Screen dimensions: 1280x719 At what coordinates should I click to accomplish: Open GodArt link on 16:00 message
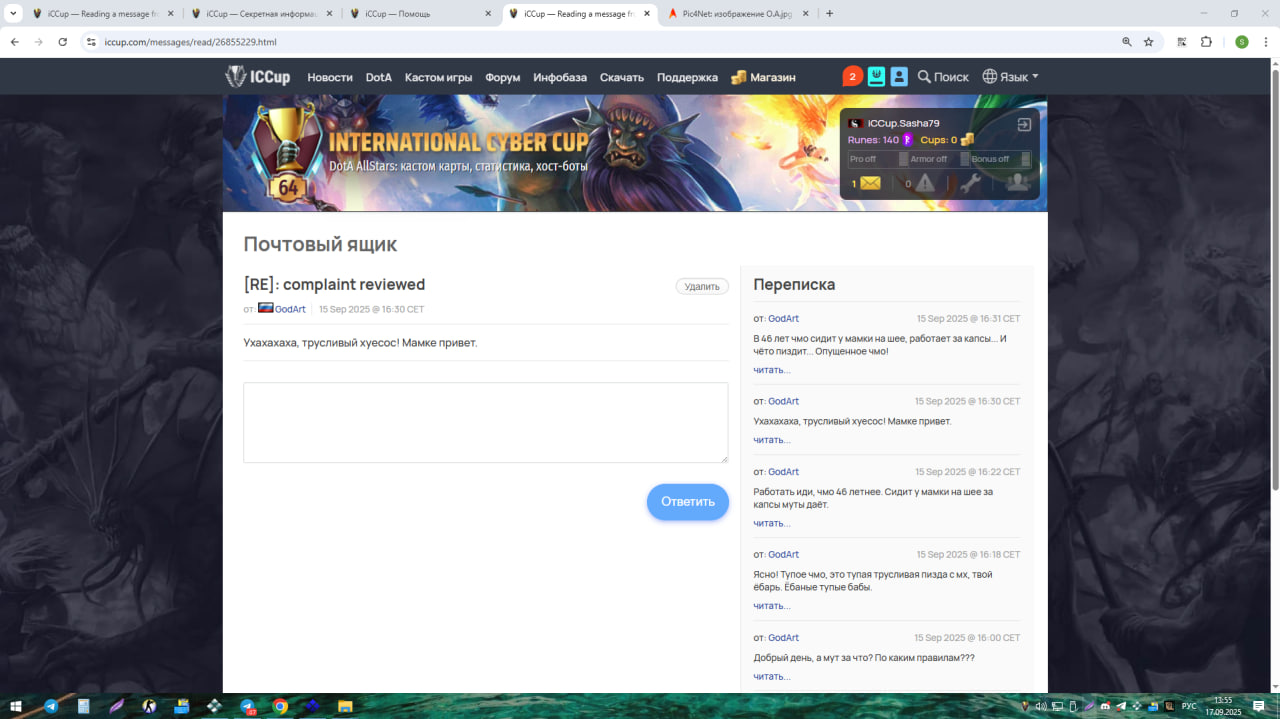(783, 638)
